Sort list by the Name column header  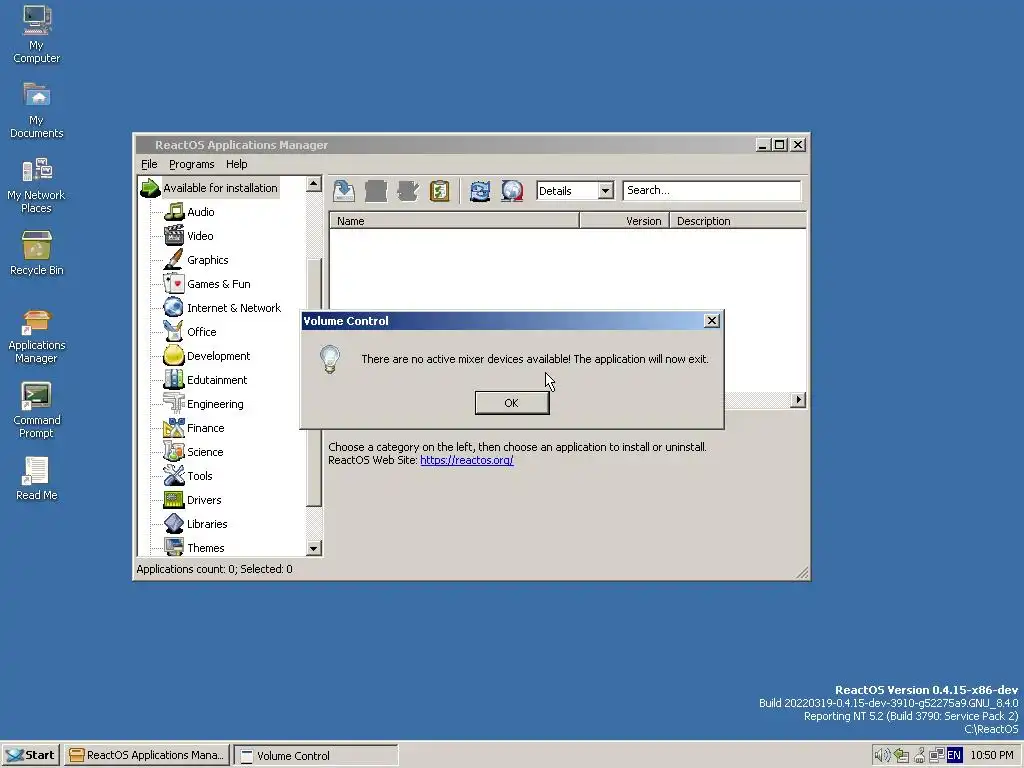click(454, 221)
